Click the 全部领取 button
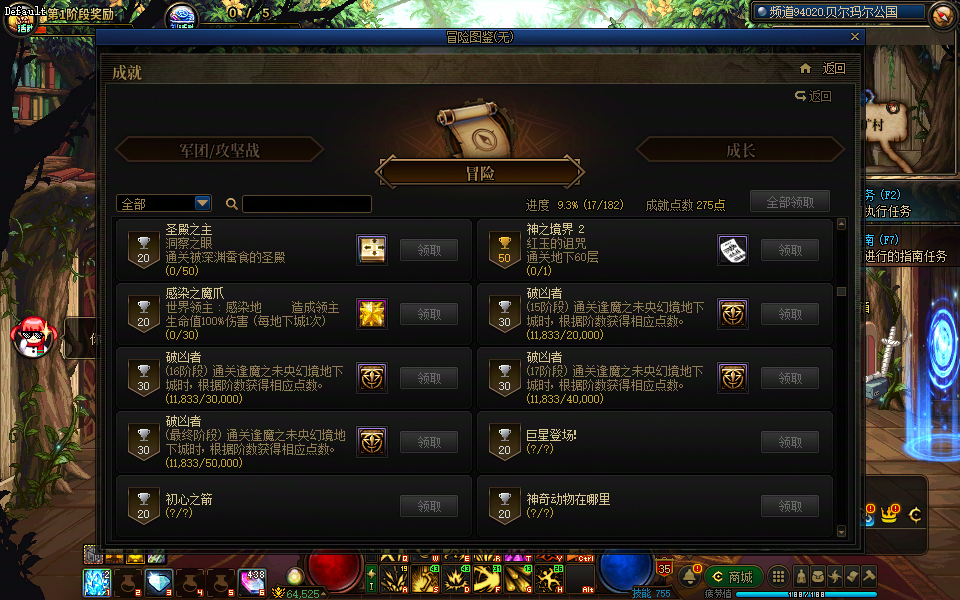Viewport: 960px width, 600px height. (790, 202)
